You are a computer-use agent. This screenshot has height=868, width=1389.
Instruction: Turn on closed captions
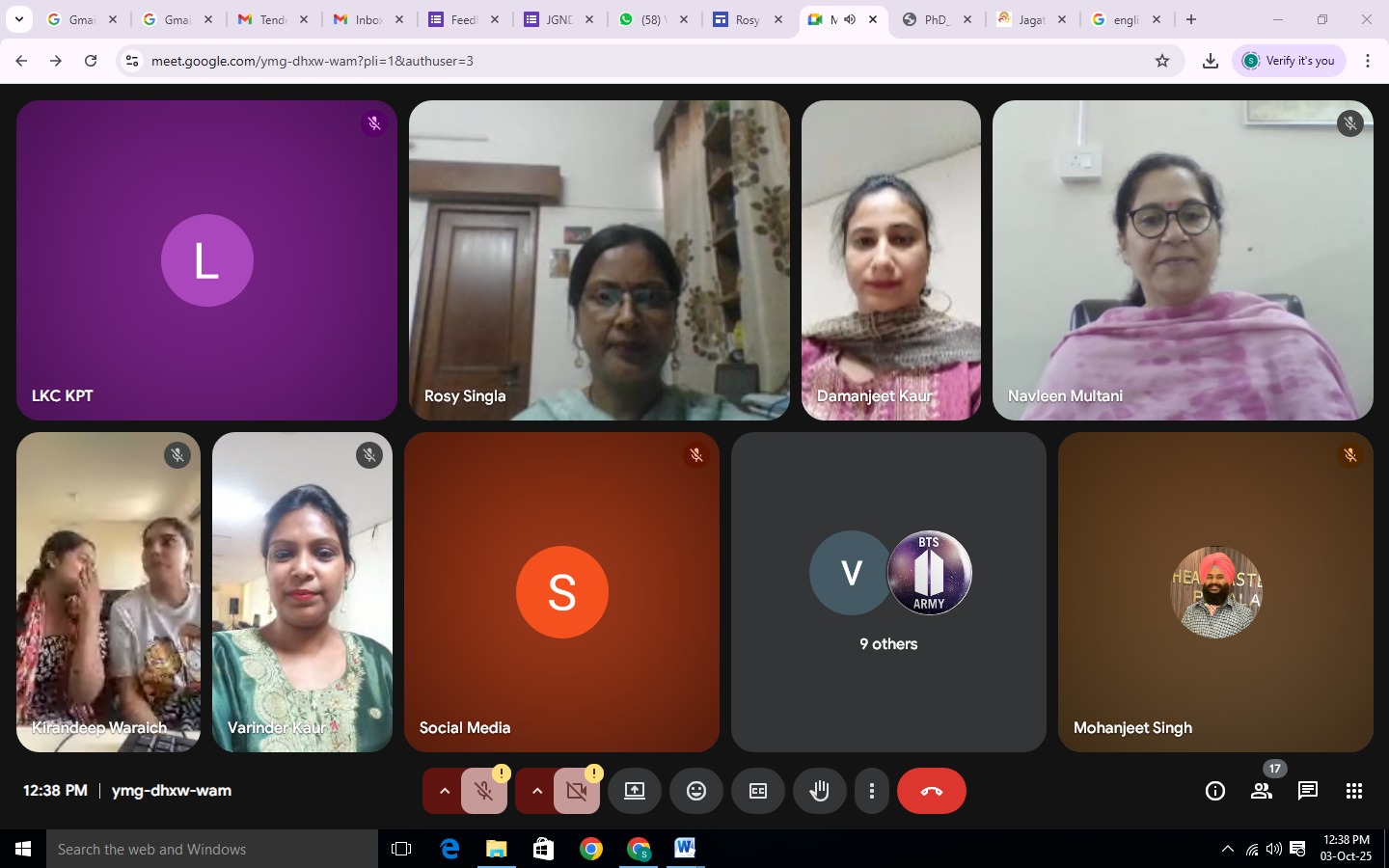(758, 791)
